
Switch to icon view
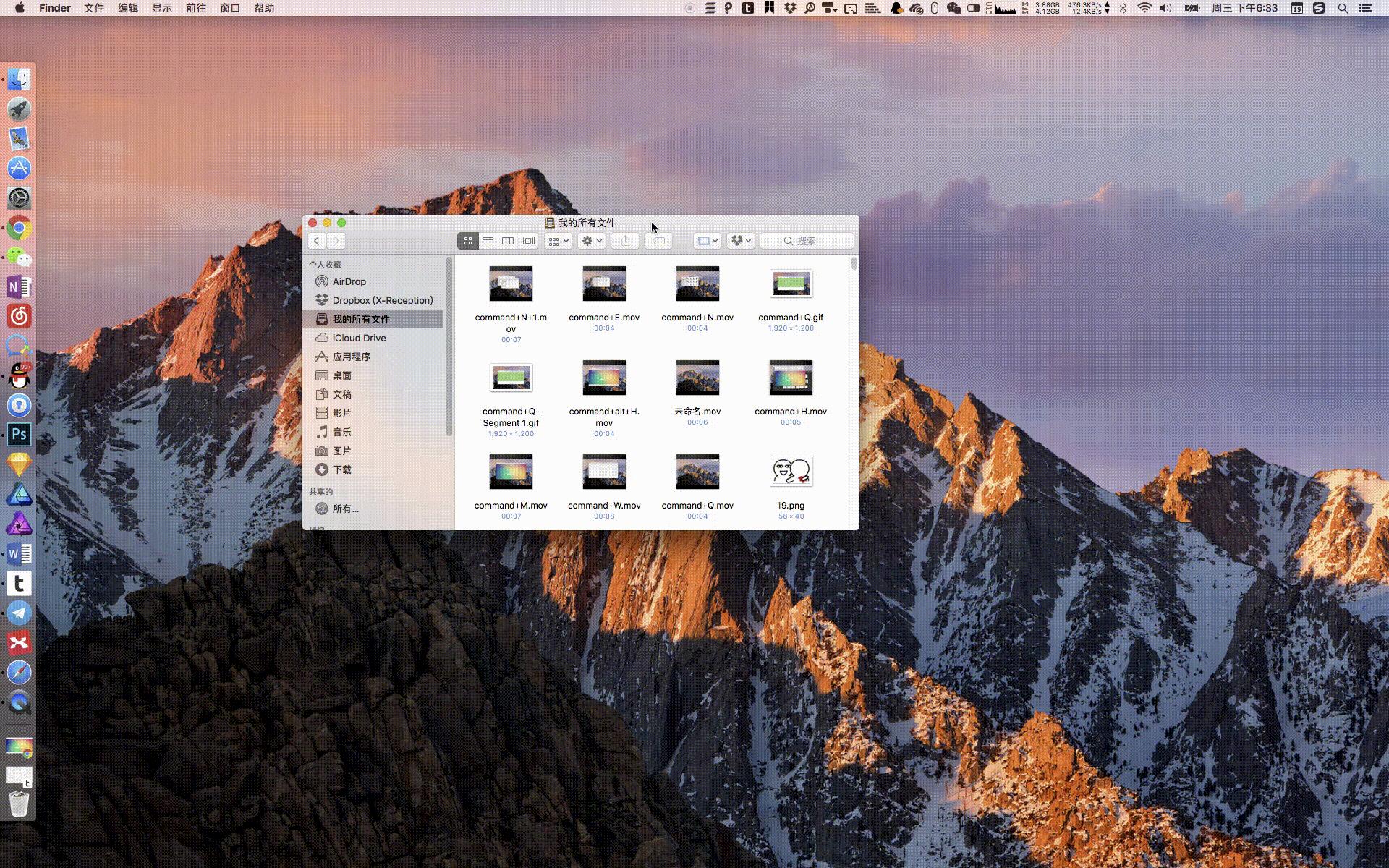[x=468, y=241]
